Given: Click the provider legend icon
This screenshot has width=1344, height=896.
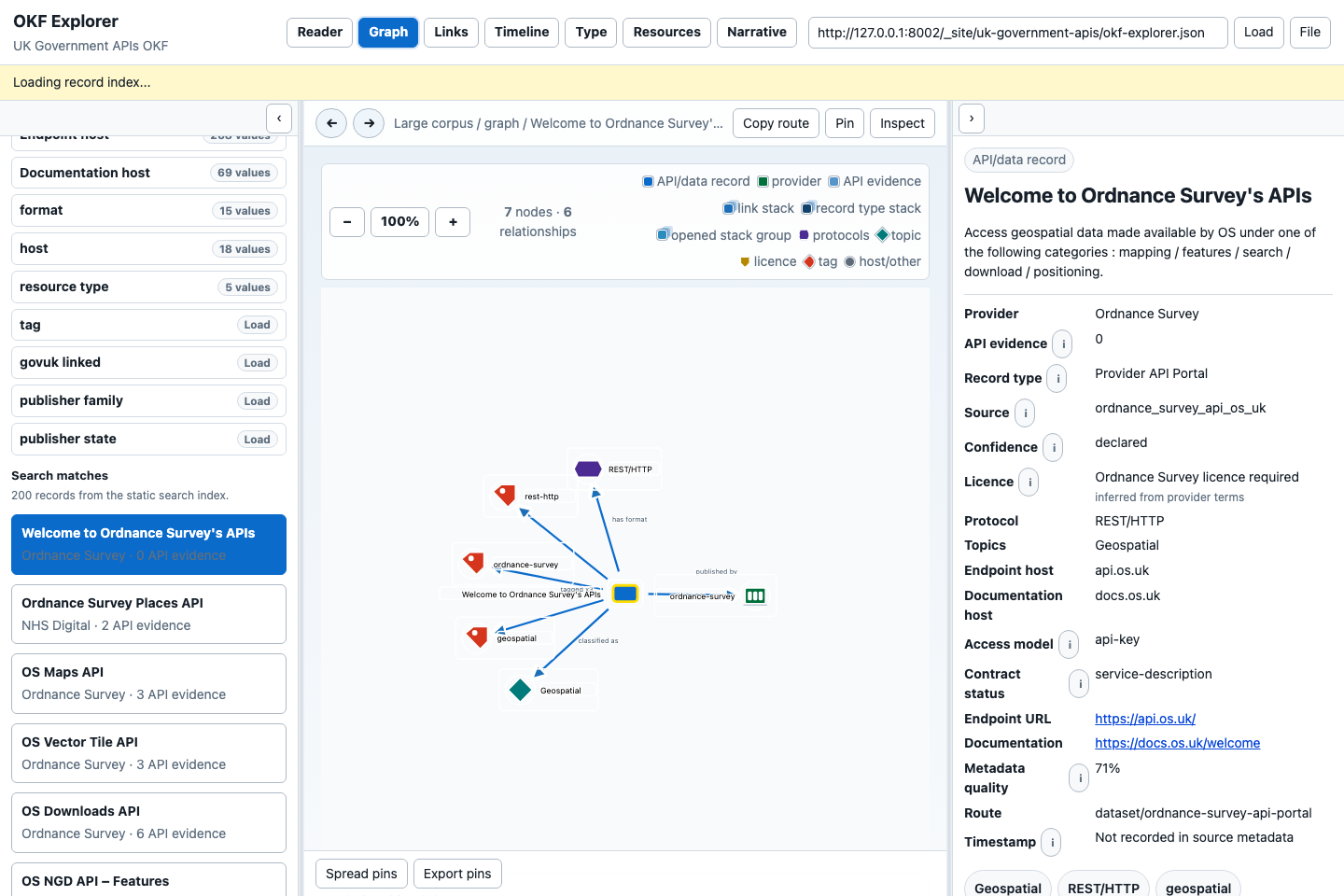Looking at the screenshot, I should coord(763,181).
